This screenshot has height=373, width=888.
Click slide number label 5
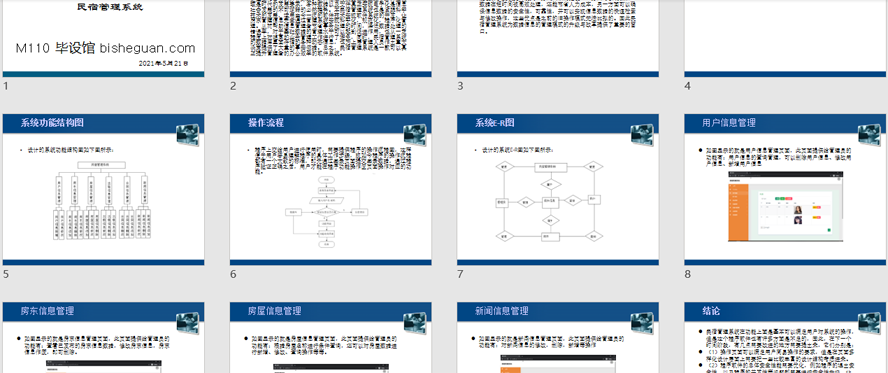[x=6, y=274]
